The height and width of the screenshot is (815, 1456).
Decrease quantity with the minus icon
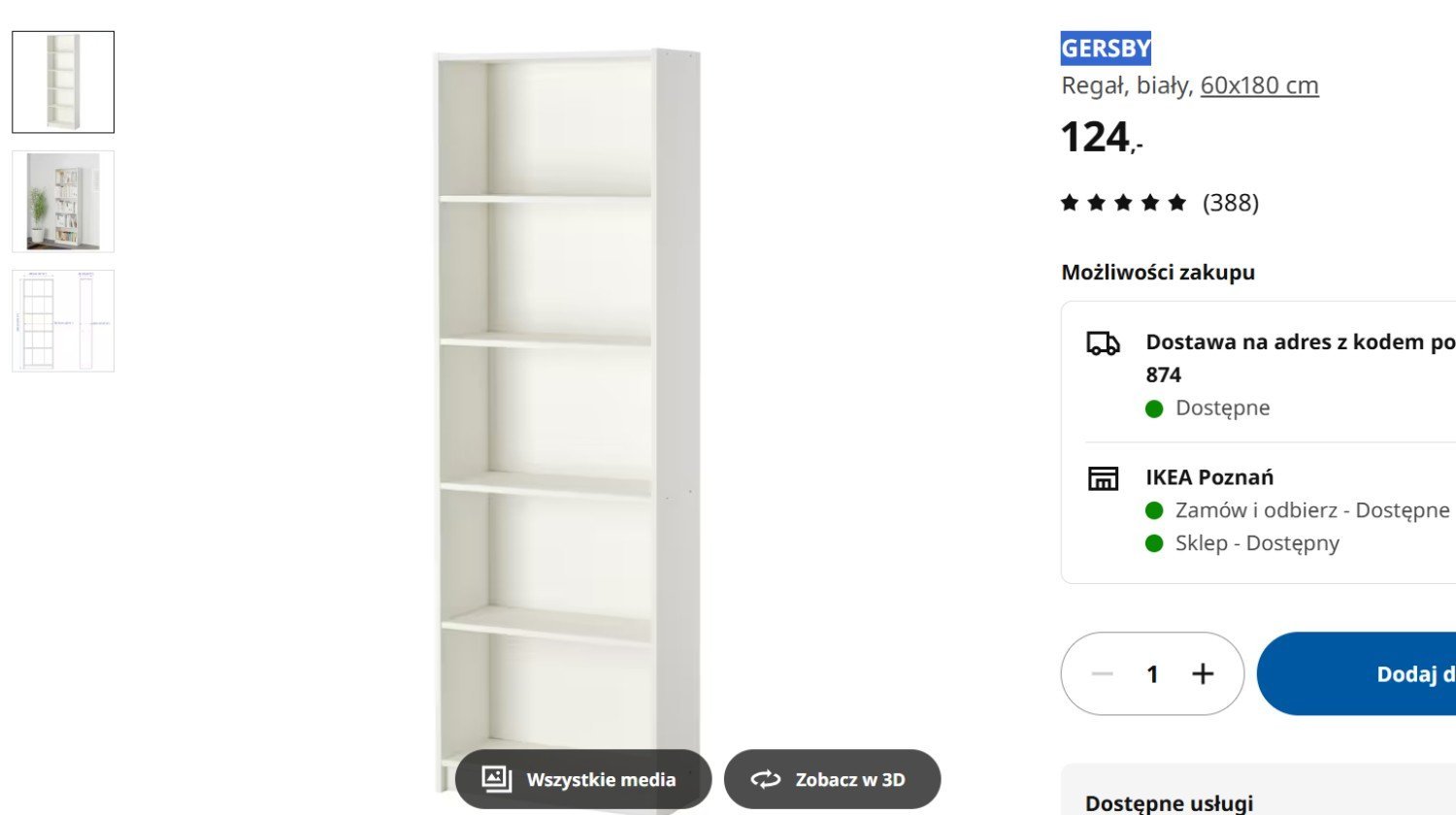1102,673
